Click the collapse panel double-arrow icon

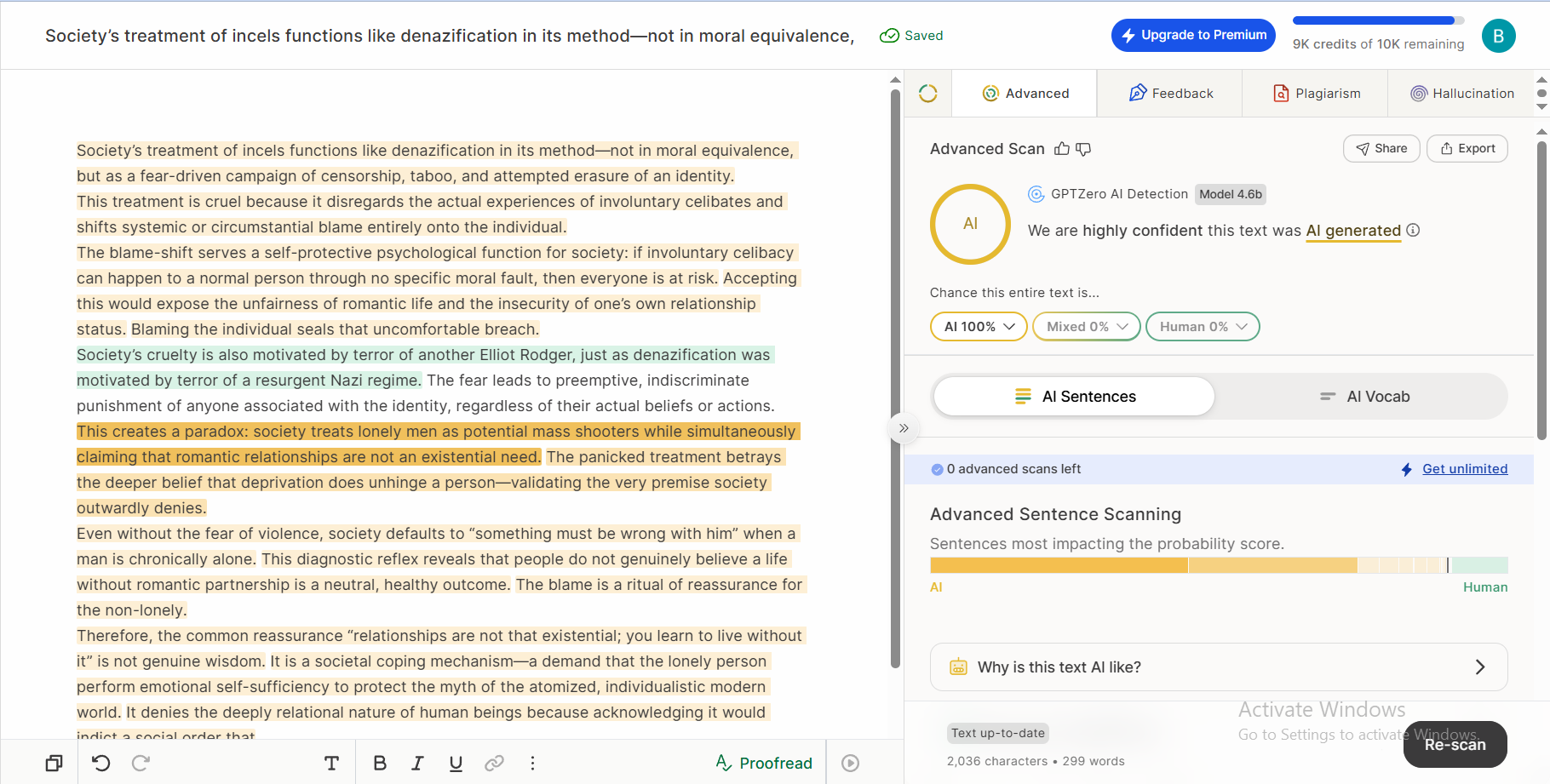click(x=904, y=428)
